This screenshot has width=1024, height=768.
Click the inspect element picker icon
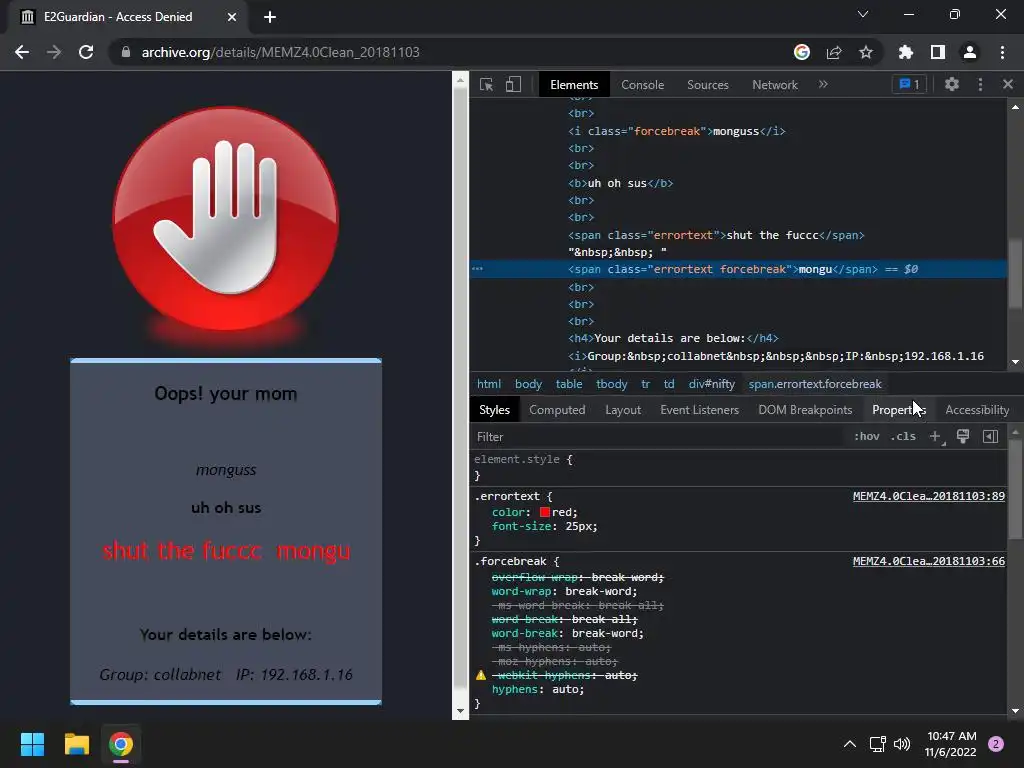(x=487, y=84)
